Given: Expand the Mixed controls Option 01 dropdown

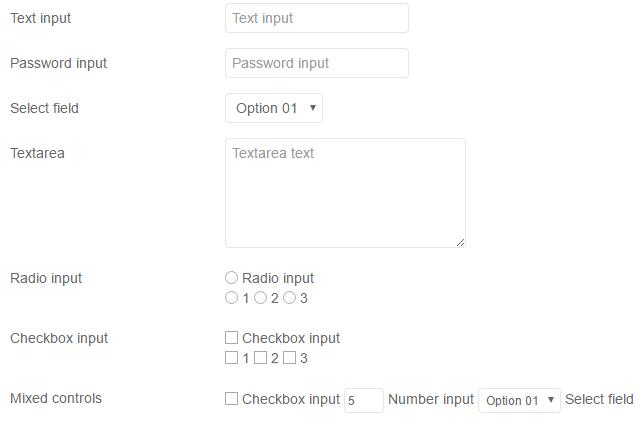Looking at the screenshot, I should [519, 400].
